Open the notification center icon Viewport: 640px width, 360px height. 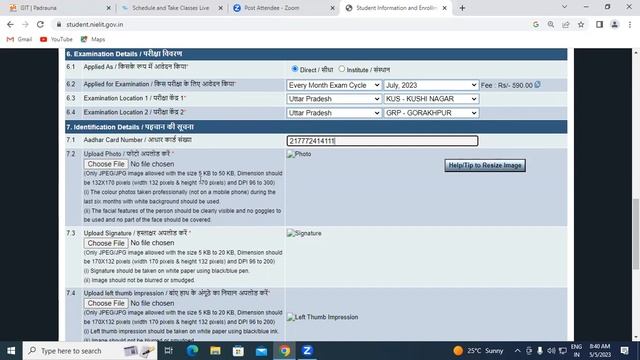pos(624,351)
